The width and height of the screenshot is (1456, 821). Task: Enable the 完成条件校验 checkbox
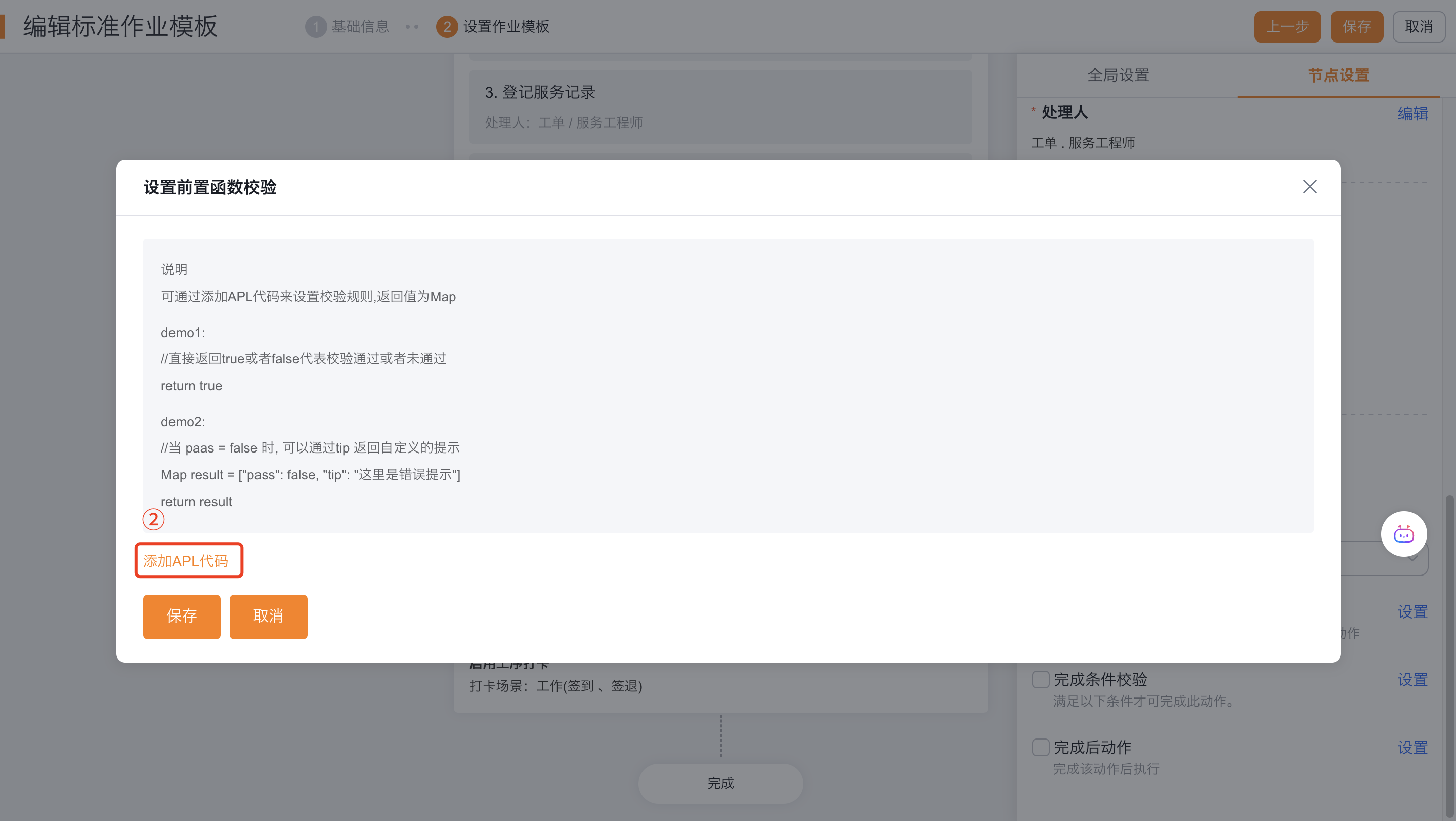click(x=1040, y=679)
